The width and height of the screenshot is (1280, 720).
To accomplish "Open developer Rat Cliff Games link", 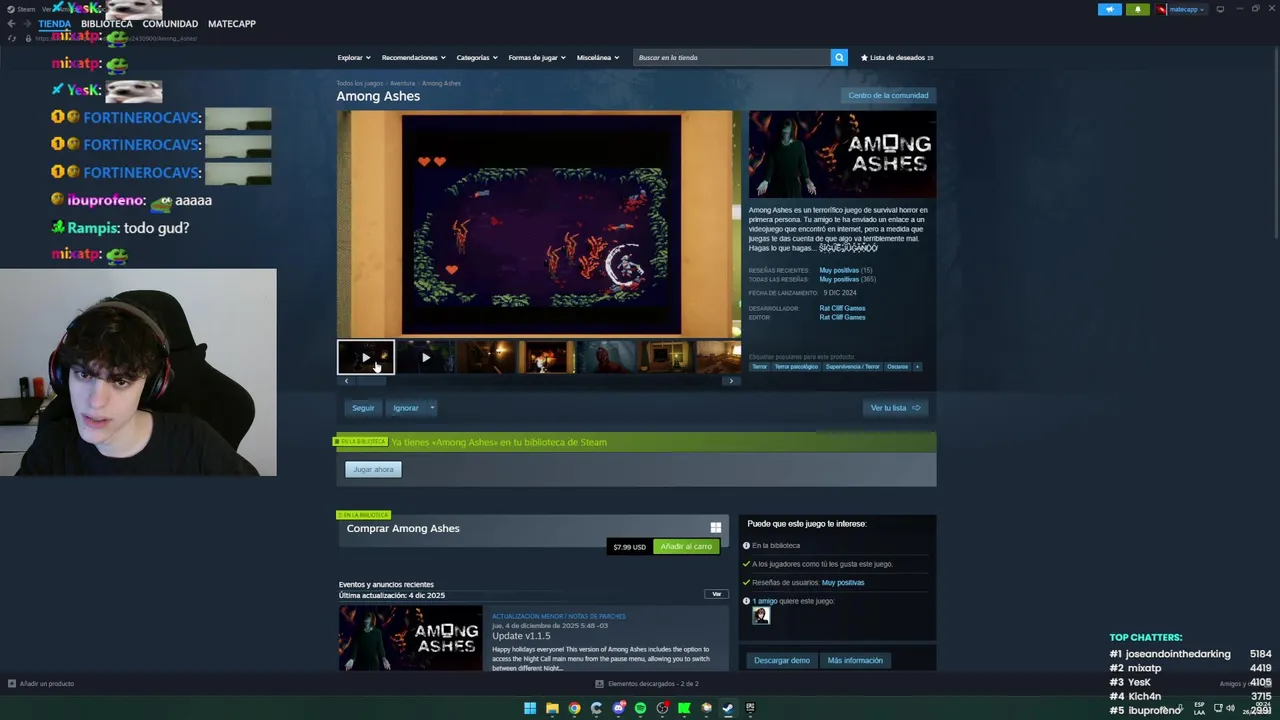I will point(842,308).
